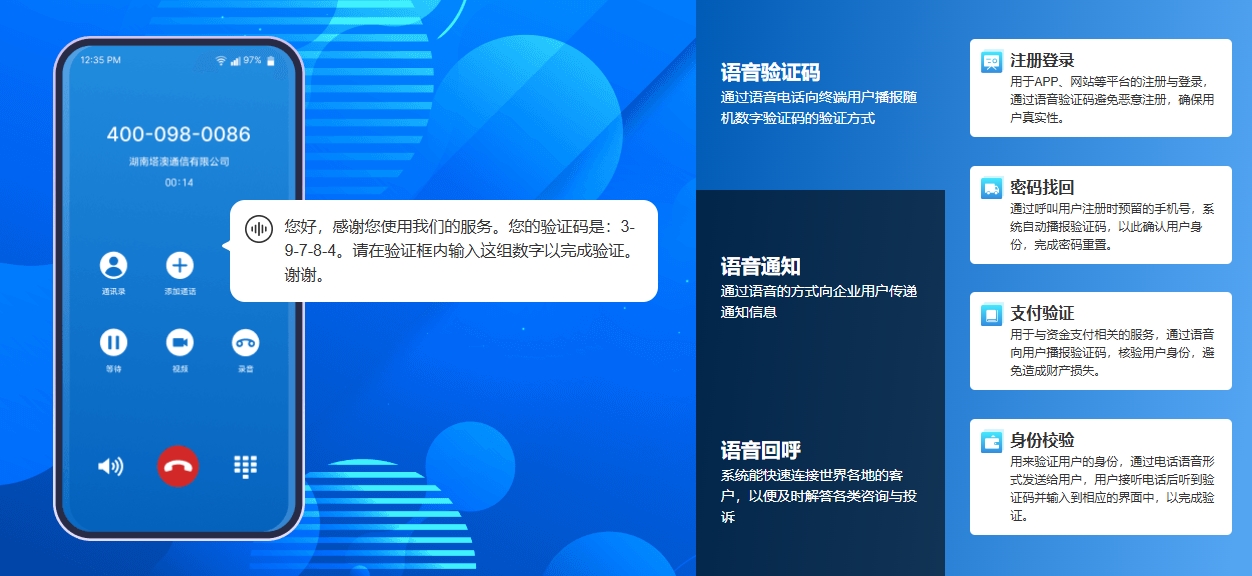Open the 身份校验 card title

1042,441
